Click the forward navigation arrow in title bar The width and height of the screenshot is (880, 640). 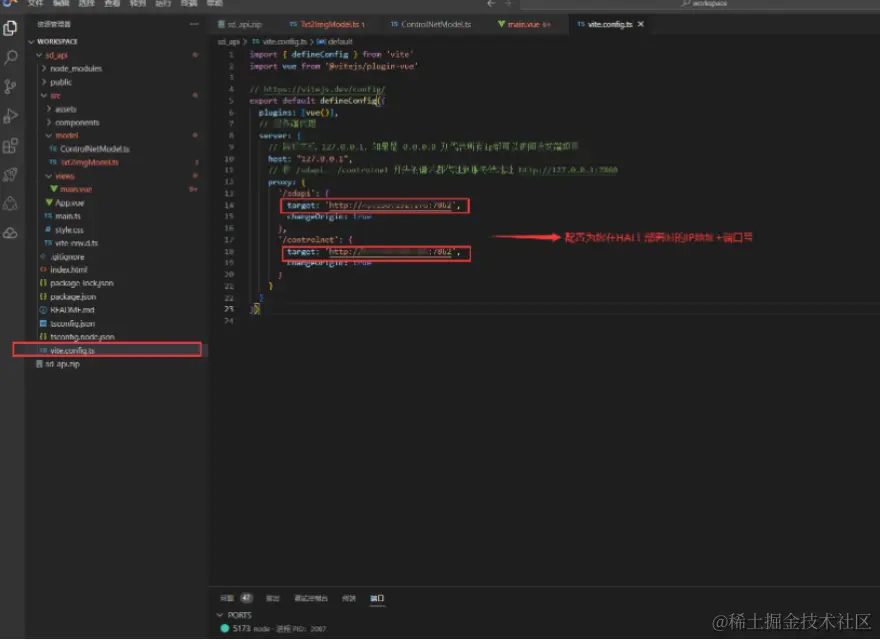coord(508,3)
